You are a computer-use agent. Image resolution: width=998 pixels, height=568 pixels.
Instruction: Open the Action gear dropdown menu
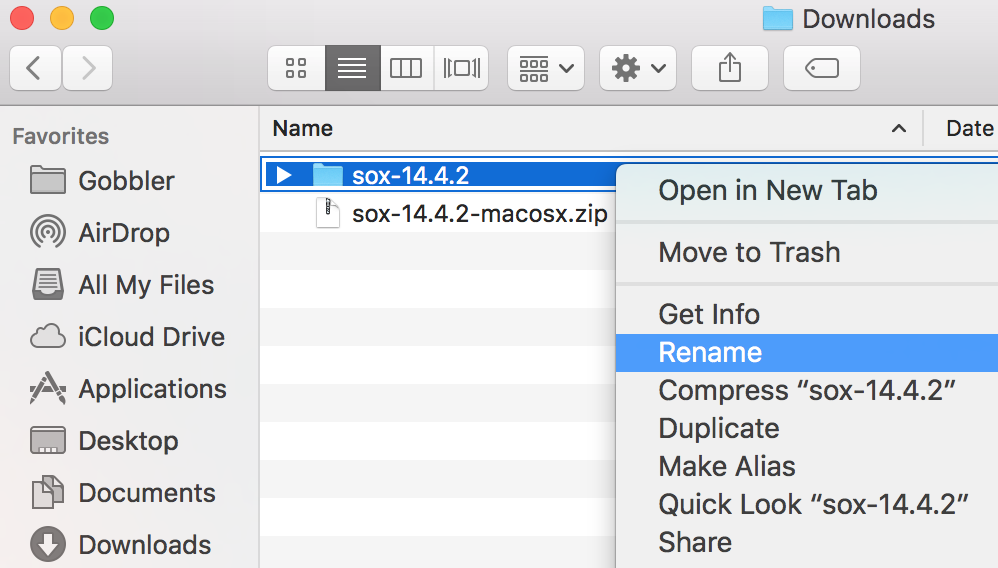pyautogui.click(x=638, y=68)
